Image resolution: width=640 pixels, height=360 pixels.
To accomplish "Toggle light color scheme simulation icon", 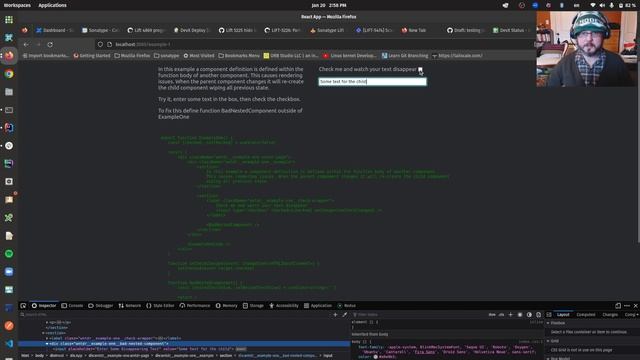I will [520, 315].
